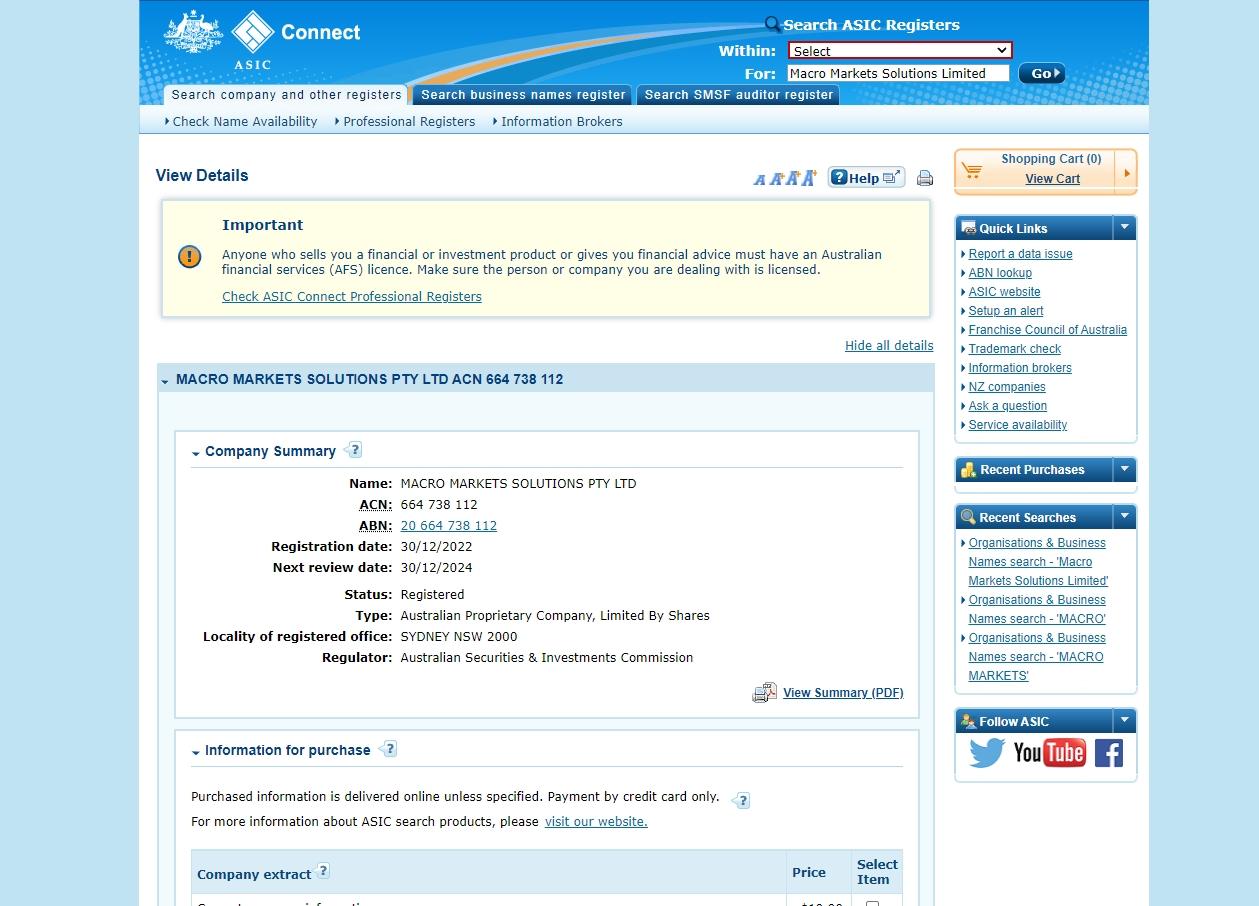Screen dimensions: 1259x906
Task: Click the help icon next to Company extract
Action: (323, 871)
